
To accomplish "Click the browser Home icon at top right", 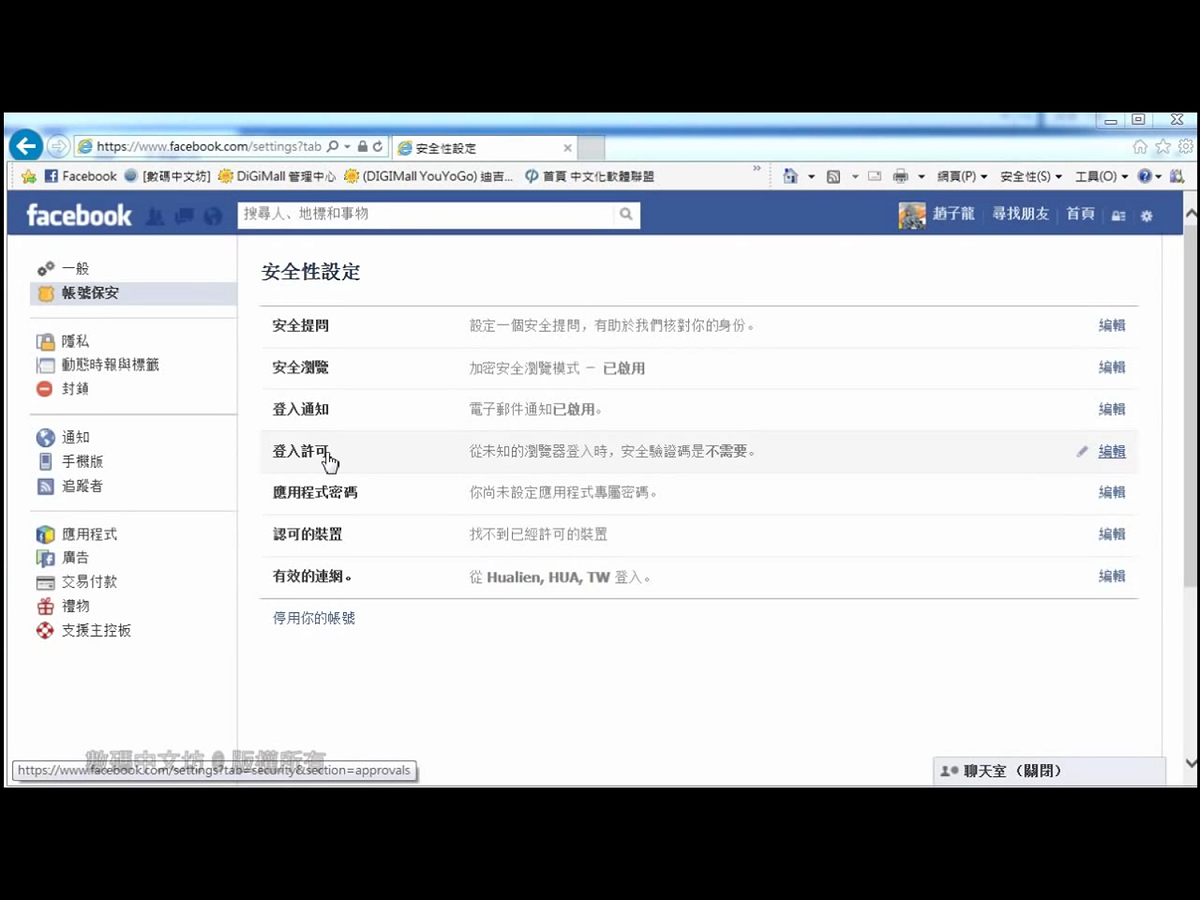I will tap(1140, 147).
